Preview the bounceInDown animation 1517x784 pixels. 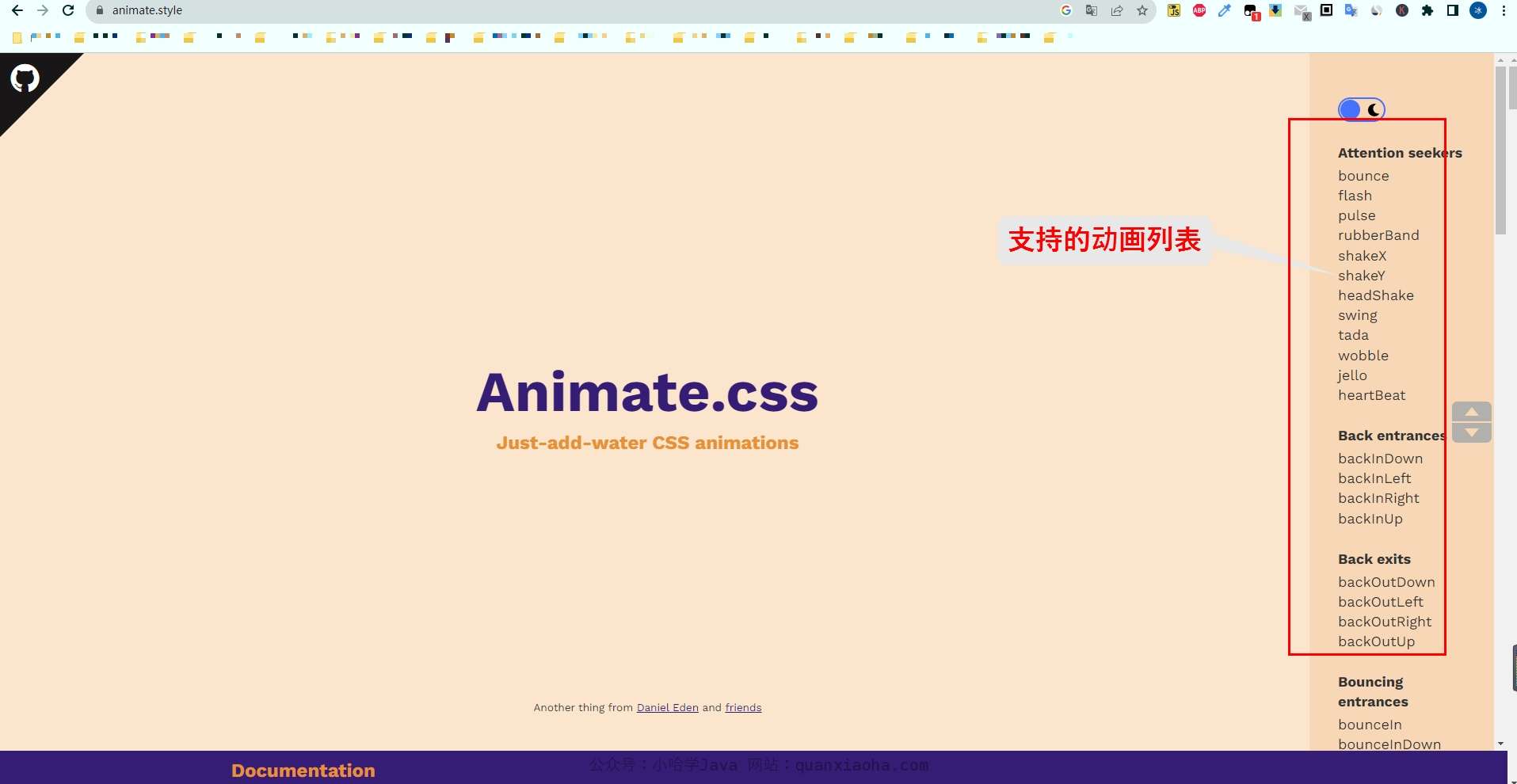1389,744
